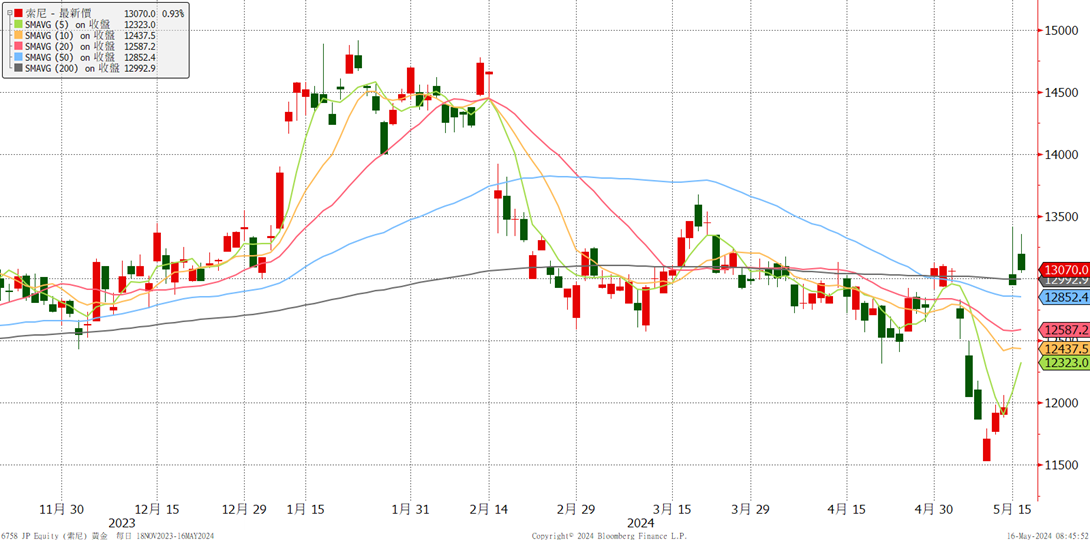The height and width of the screenshot is (541, 1090).
Task: Click the 13500 label on the price axis
Action: 1063,216
